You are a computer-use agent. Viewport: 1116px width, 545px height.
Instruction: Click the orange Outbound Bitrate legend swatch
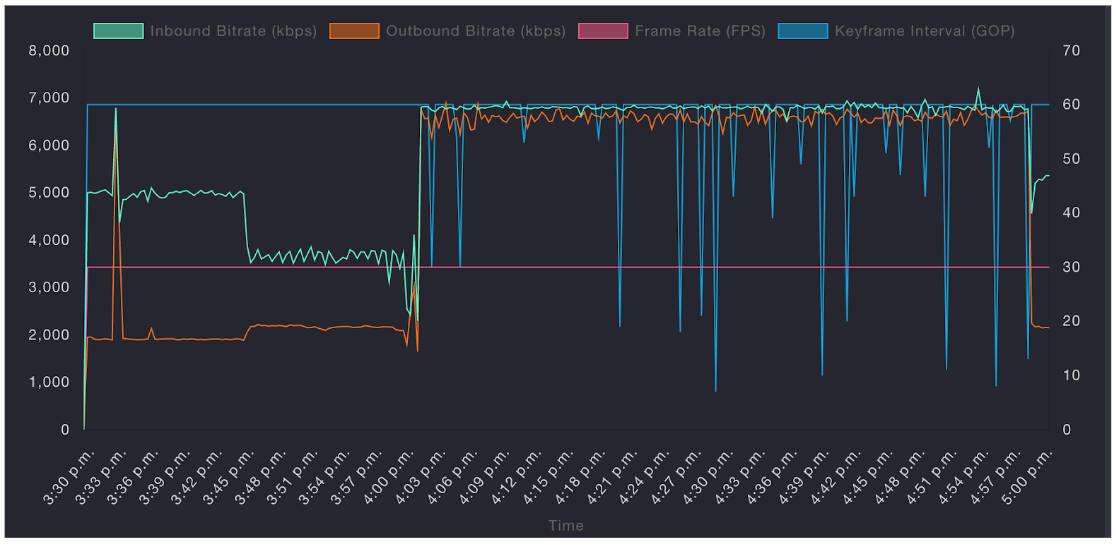coord(354,31)
